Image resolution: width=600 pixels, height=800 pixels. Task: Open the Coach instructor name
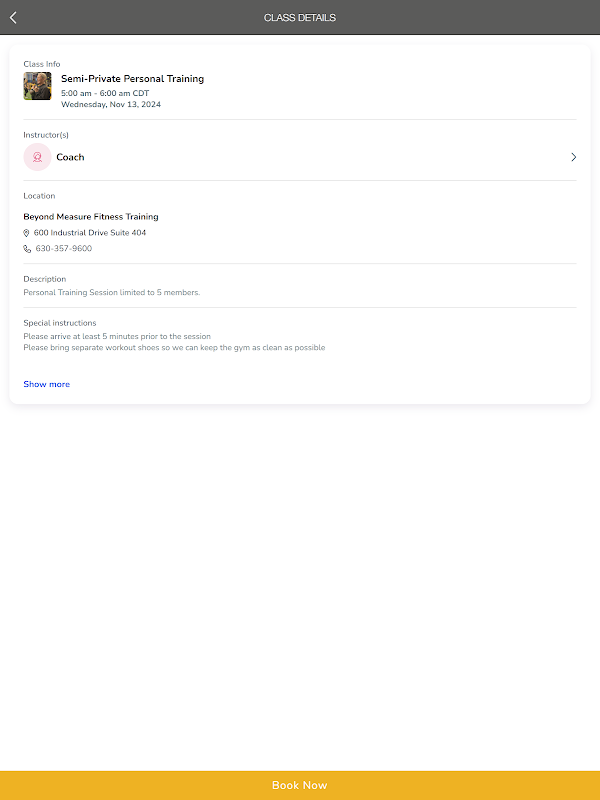coord(70,157)
